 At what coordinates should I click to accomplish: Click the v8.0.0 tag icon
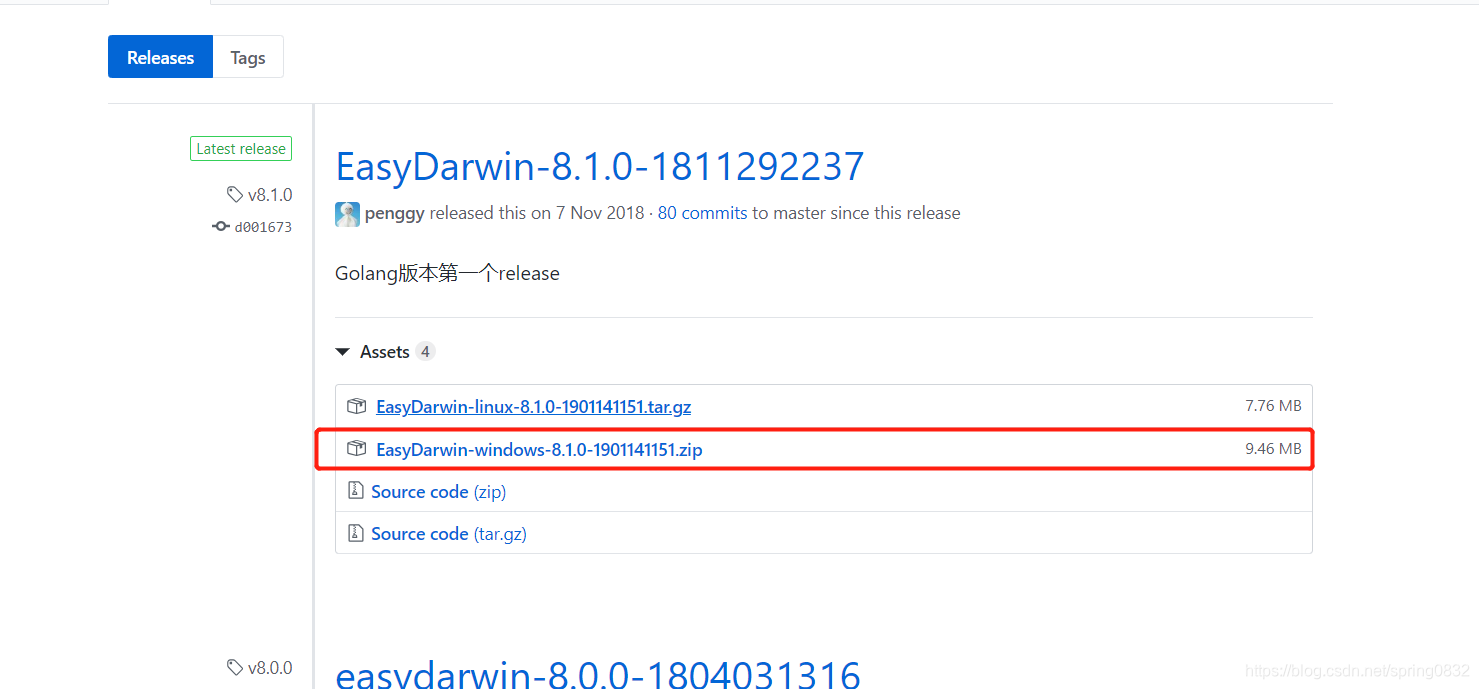click(x=235, y=667)
